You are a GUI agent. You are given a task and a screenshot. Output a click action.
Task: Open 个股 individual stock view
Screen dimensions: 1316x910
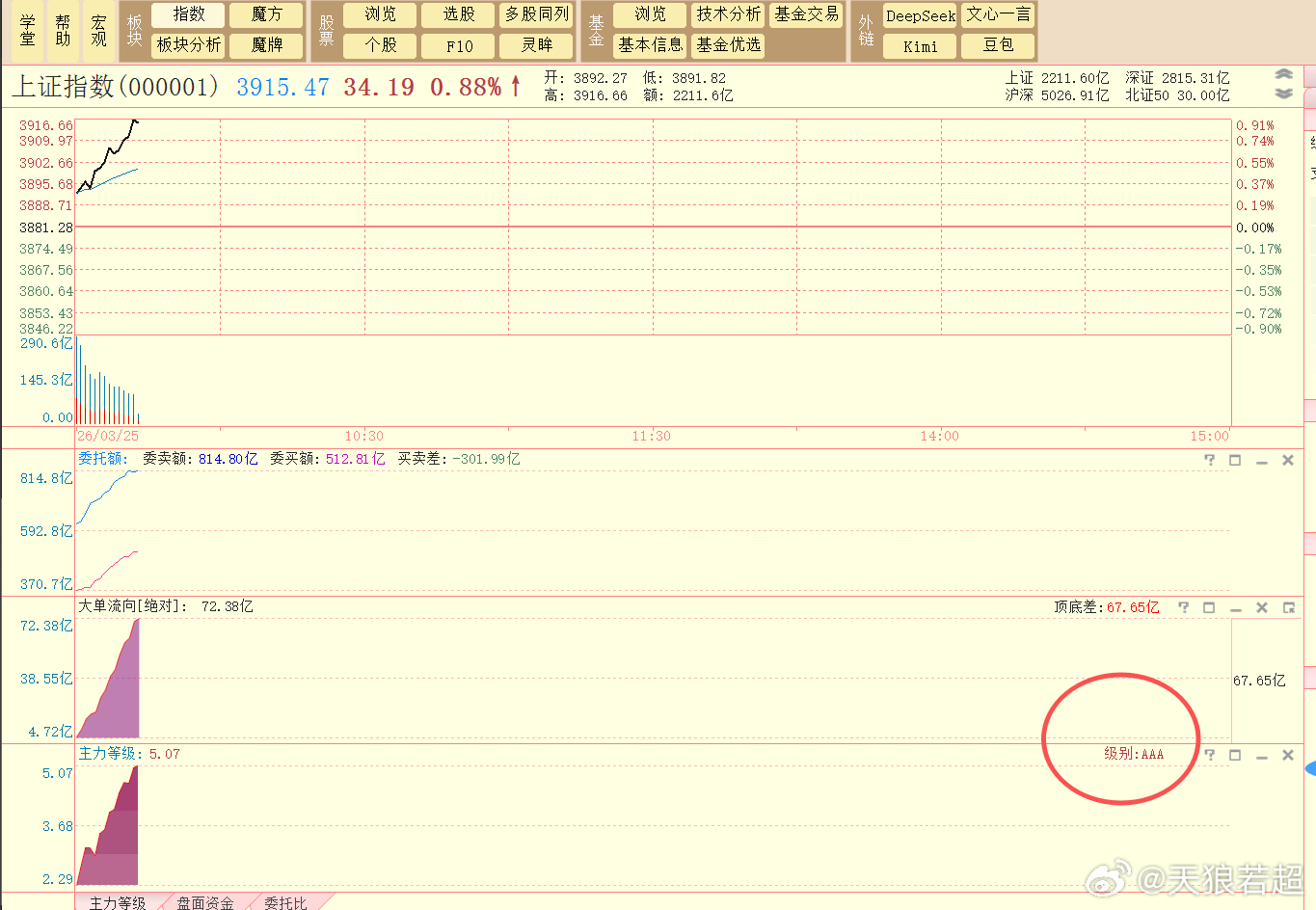381,45
